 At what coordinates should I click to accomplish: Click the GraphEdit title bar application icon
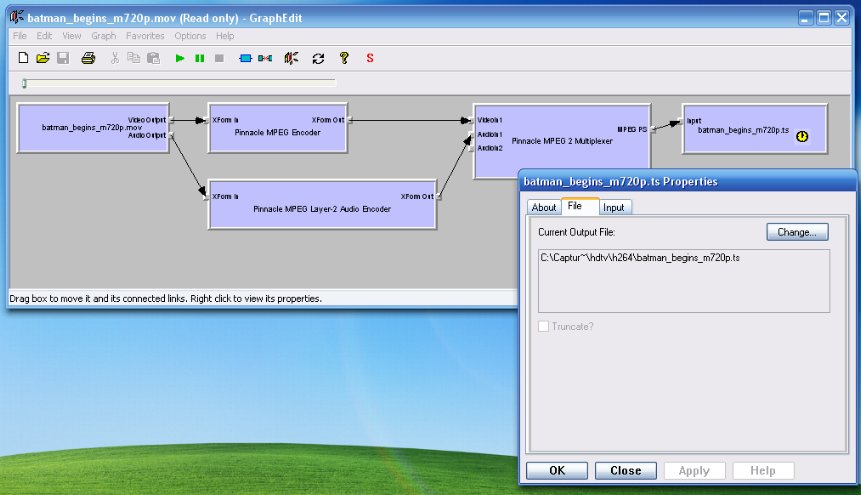point(16,17)
